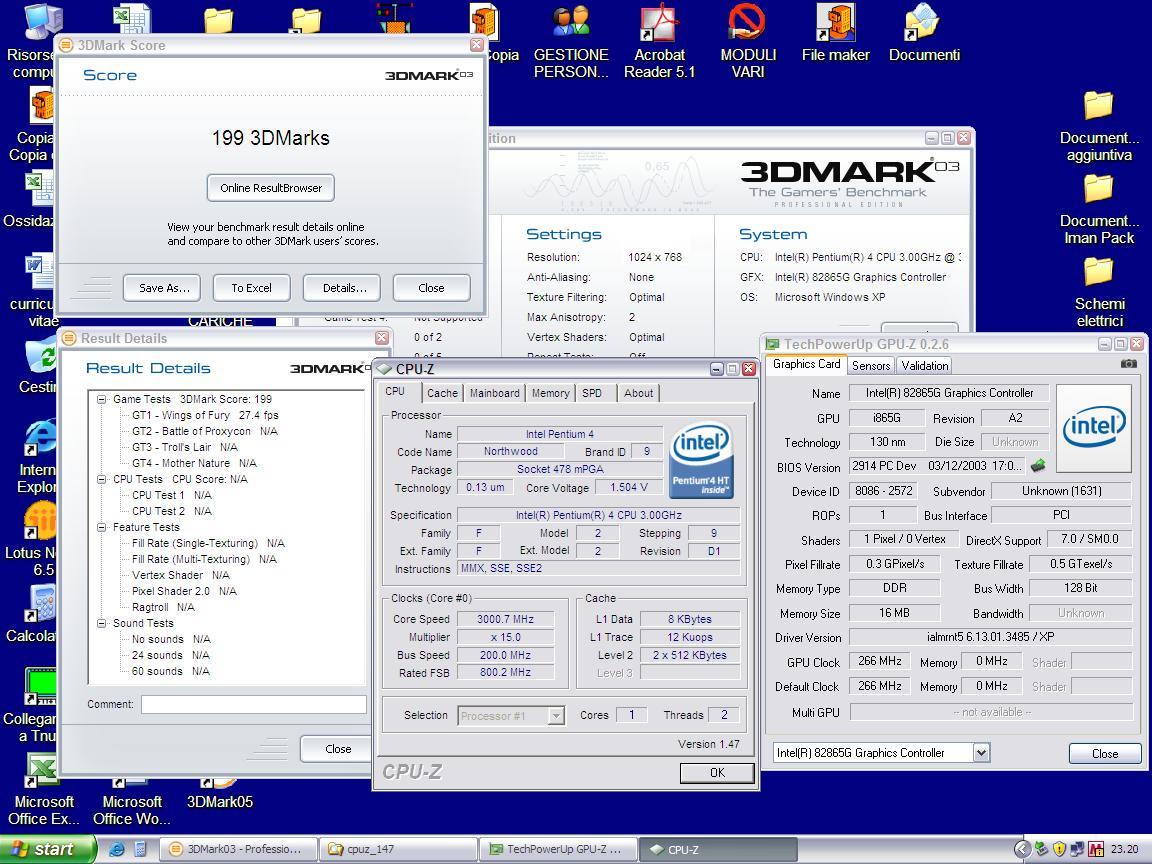
Task: Click Close in the GPU-Z window
Action: pos(1105,753)
